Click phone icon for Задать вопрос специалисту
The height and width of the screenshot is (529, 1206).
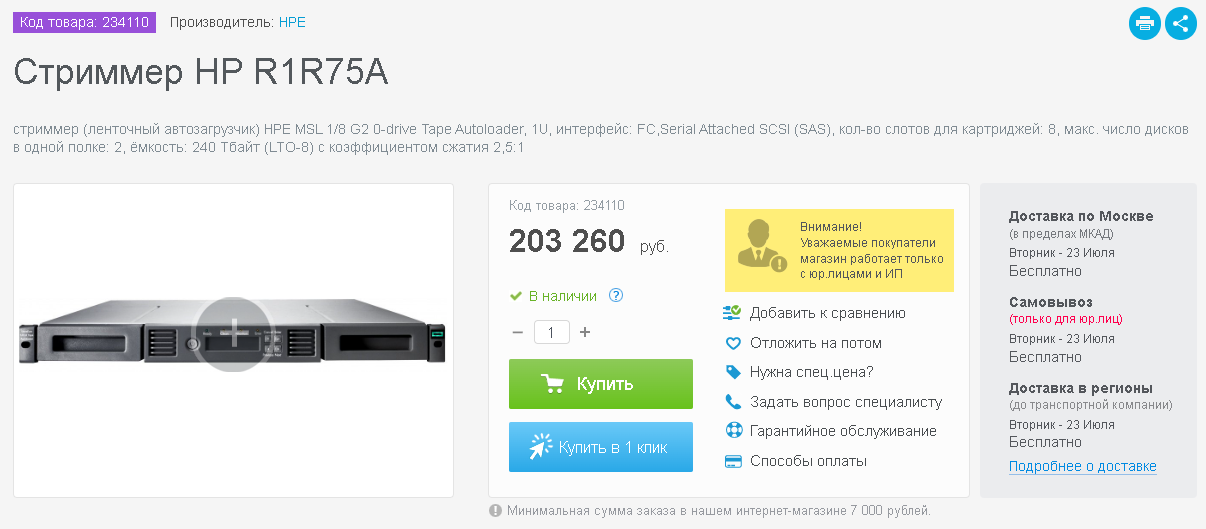click(x=732, y=402)
